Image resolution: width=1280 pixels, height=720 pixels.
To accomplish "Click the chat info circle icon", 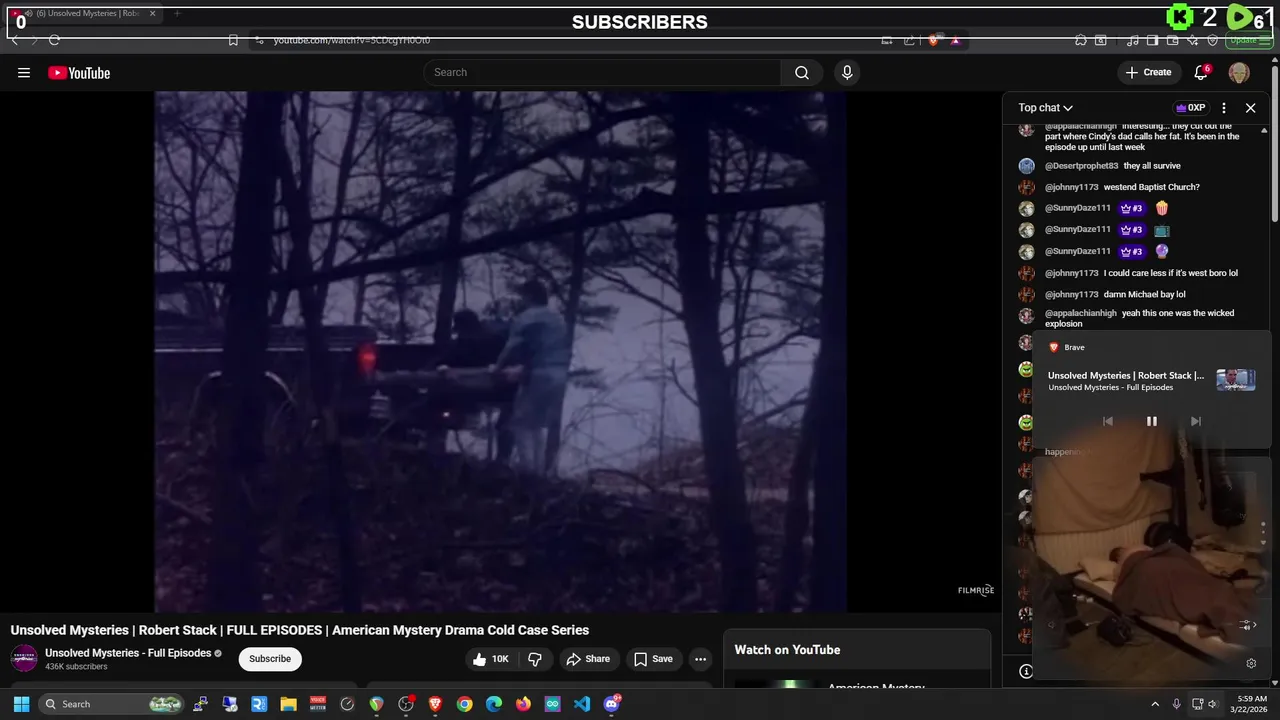I will tap(1026, 671).
